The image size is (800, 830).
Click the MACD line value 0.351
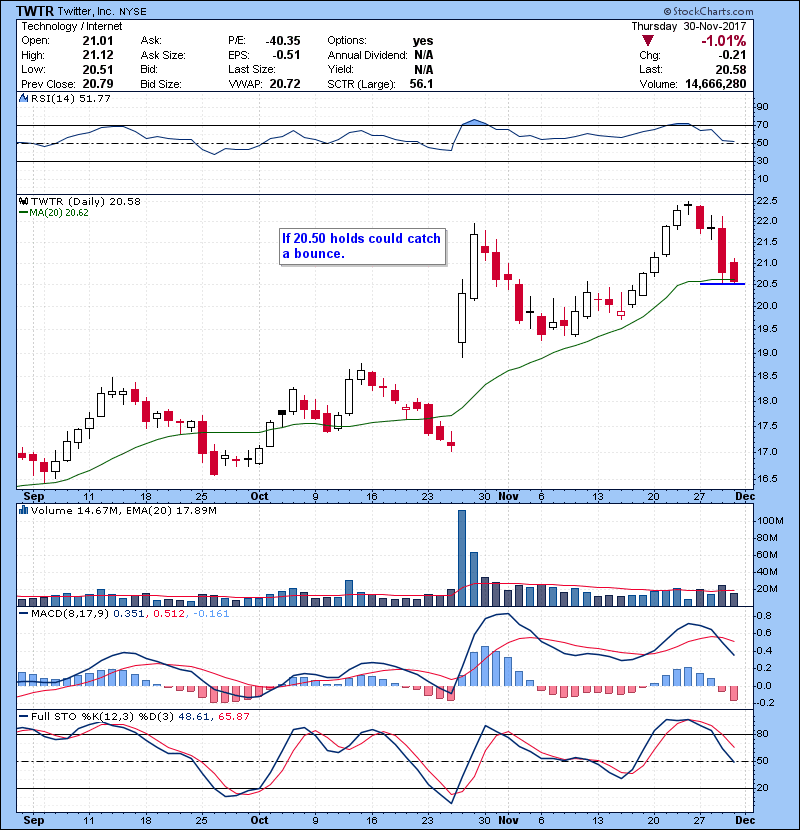click(129, 614)
